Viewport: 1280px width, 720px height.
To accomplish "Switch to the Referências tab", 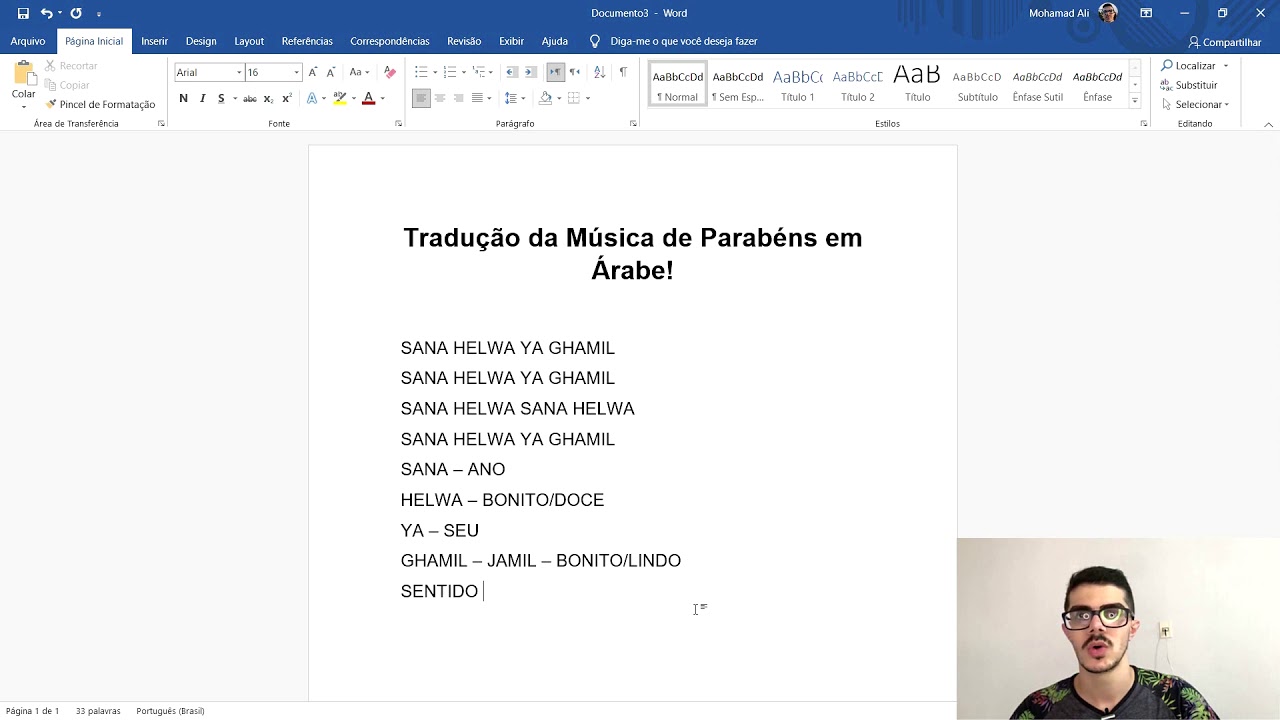I will point(307,41).
